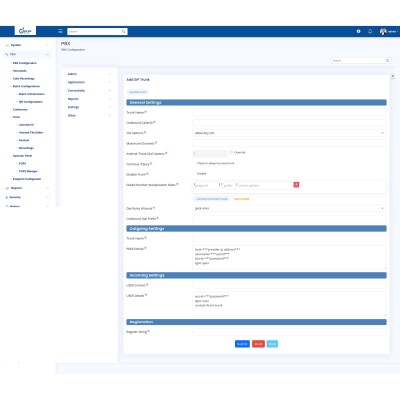
Task: Toggle the hamburger menu icon
Action: 60,31
